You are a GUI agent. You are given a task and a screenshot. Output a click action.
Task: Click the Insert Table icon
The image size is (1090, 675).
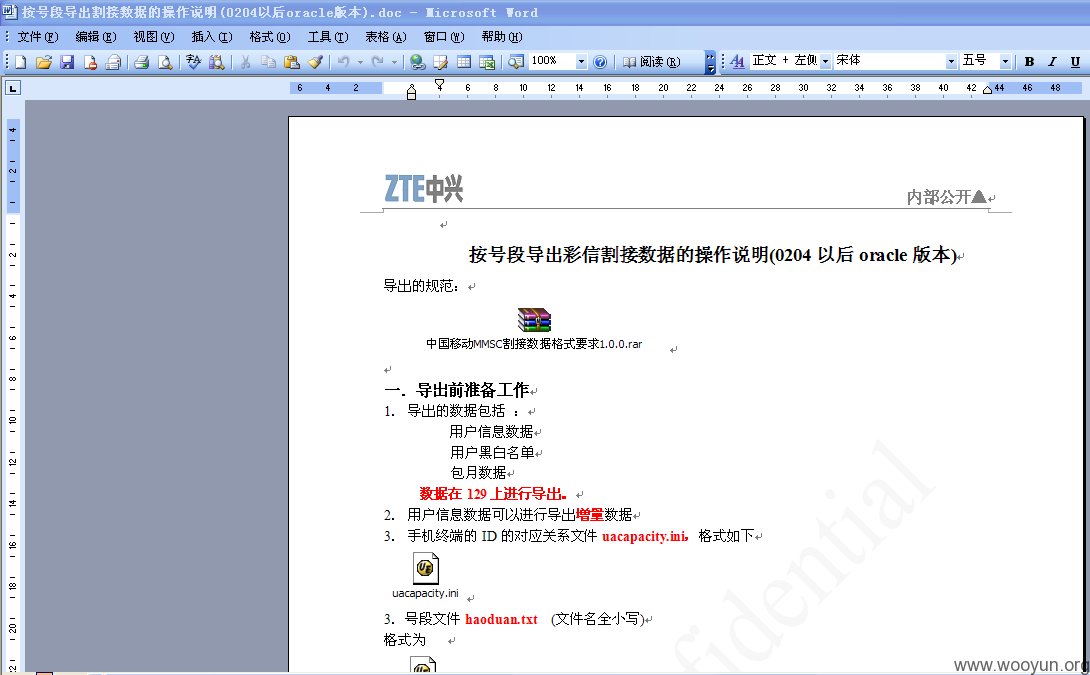[x=464, y=62]
